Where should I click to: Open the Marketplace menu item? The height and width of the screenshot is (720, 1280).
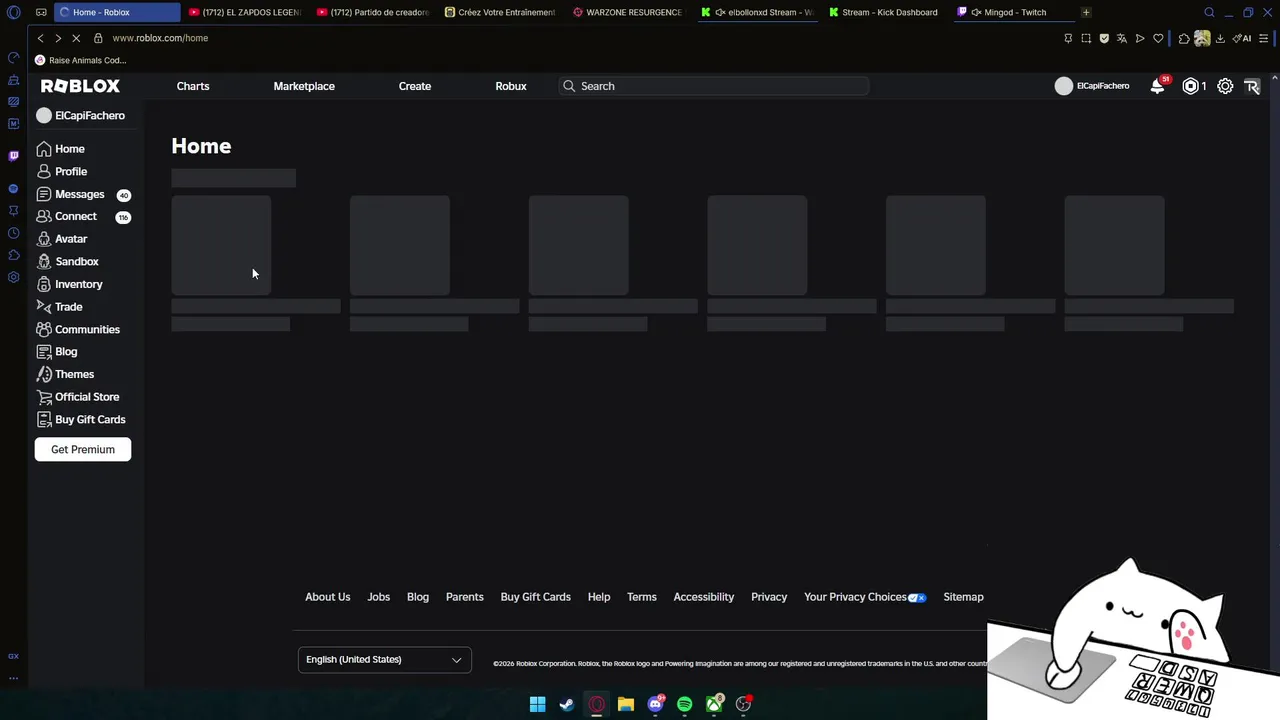[x=304, y=86]
